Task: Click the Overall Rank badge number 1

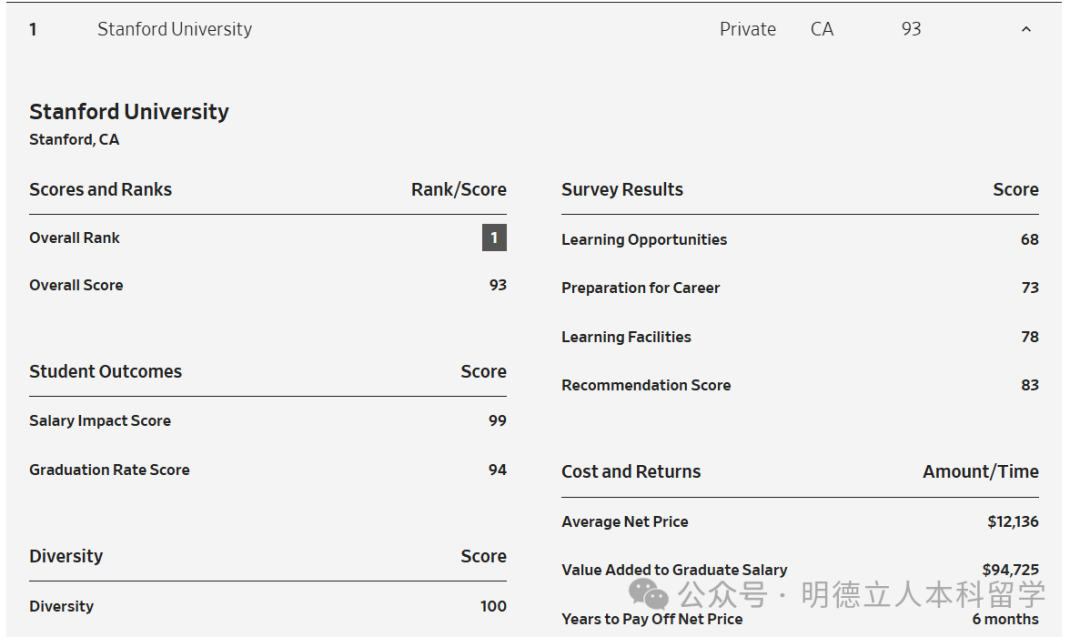Action: pos(494,238)
